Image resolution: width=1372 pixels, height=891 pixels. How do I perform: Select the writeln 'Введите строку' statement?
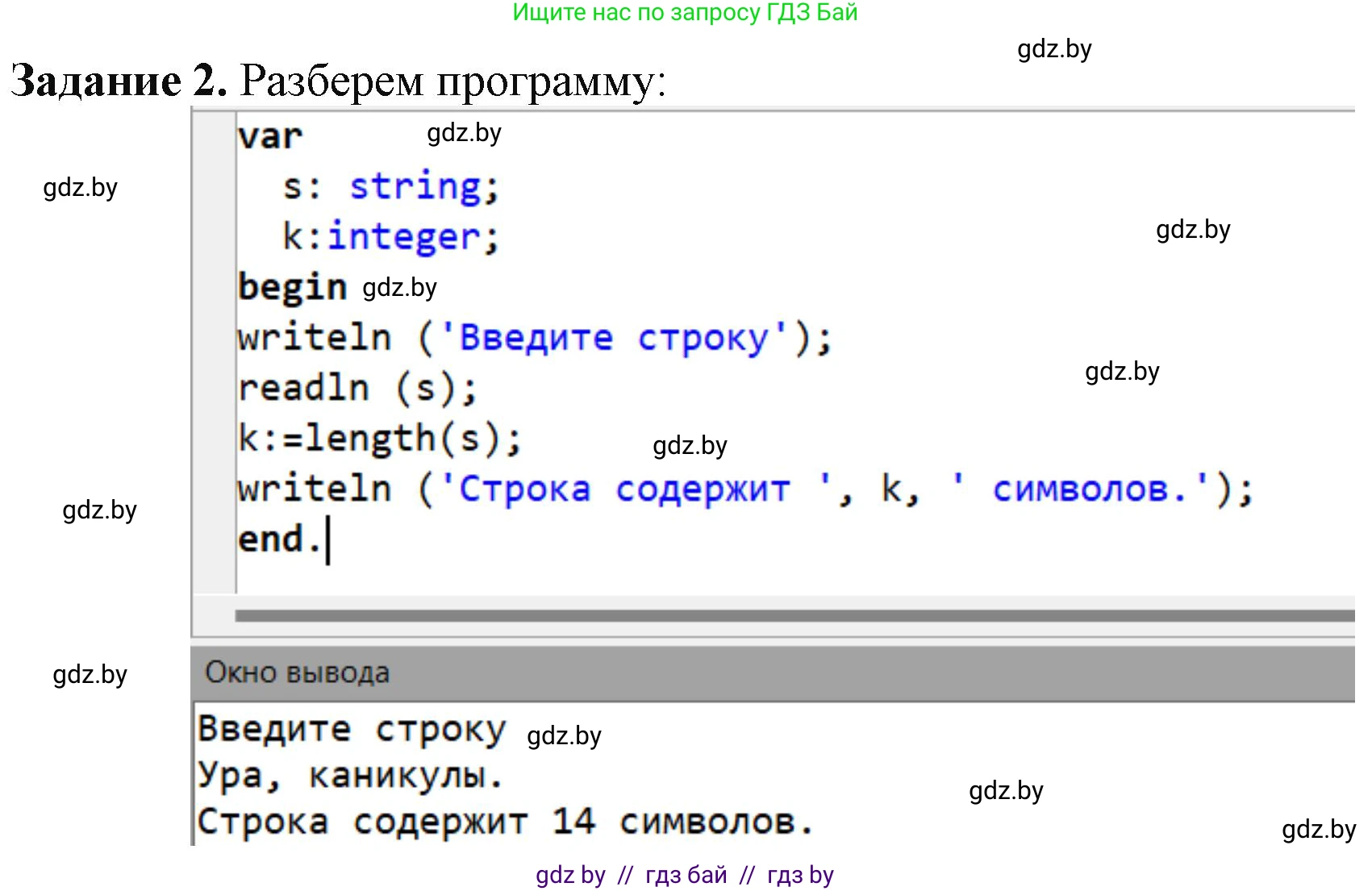(532, 337)
